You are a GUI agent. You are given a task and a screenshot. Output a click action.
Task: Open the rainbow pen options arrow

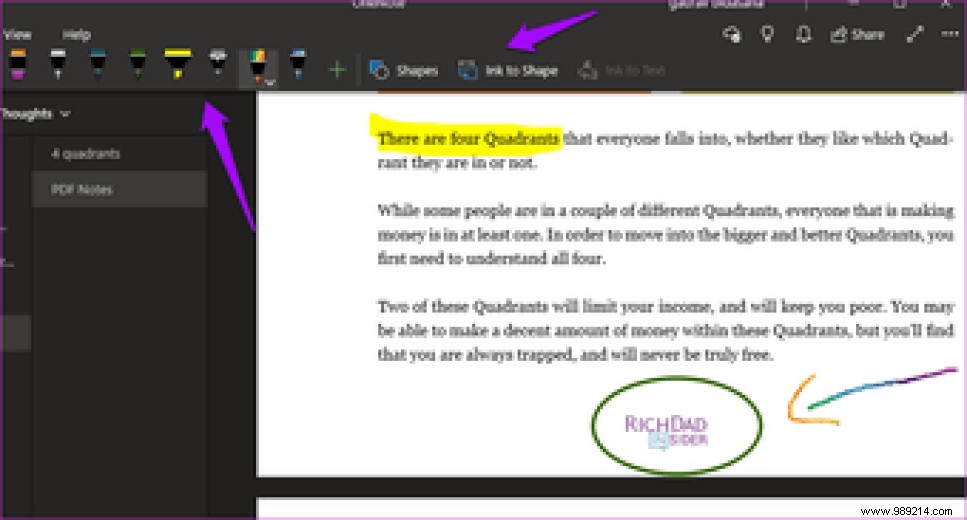pyautogui.click(x=270, y=82)
